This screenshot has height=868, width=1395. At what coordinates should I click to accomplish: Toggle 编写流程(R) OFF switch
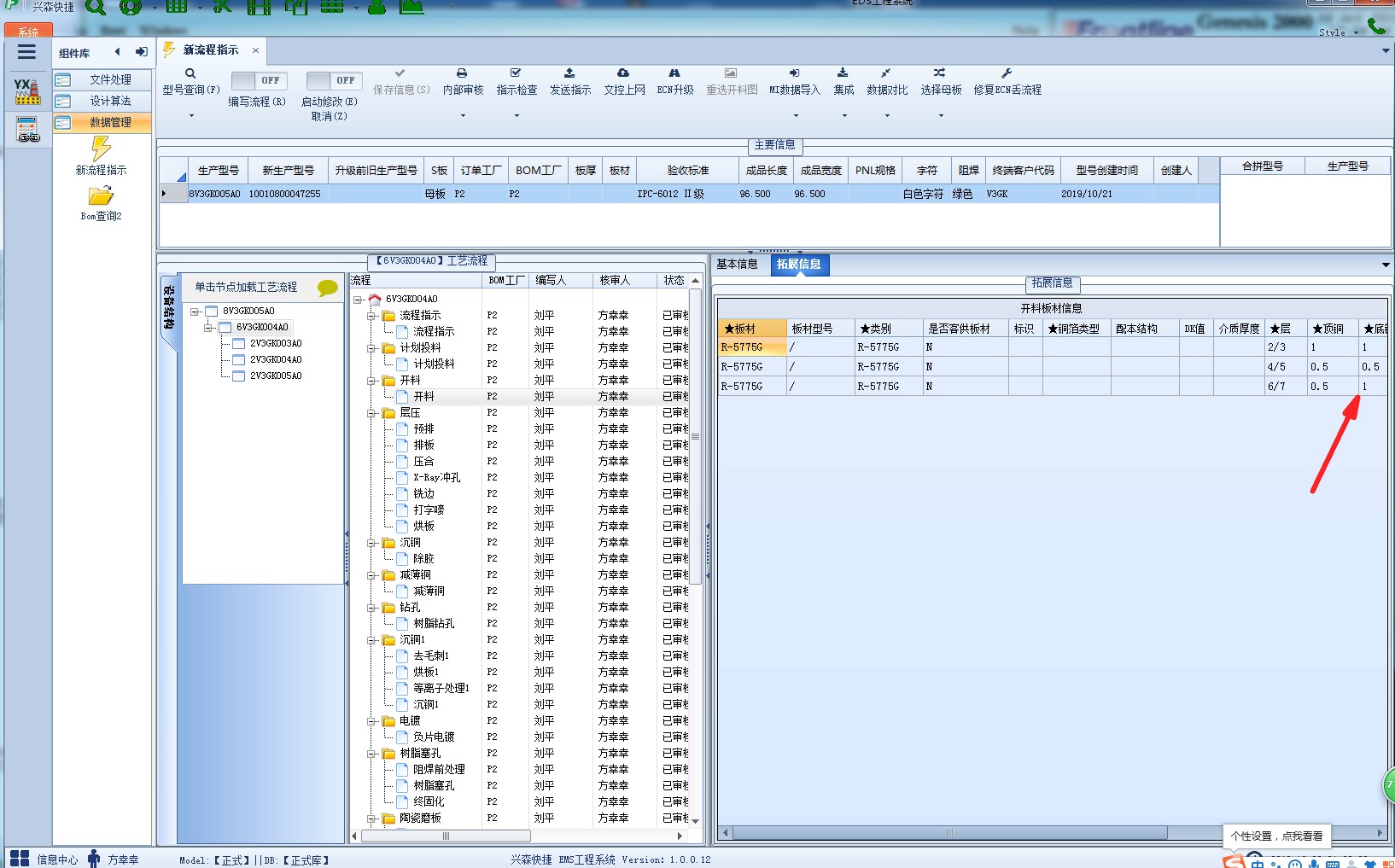coord(259,80)
